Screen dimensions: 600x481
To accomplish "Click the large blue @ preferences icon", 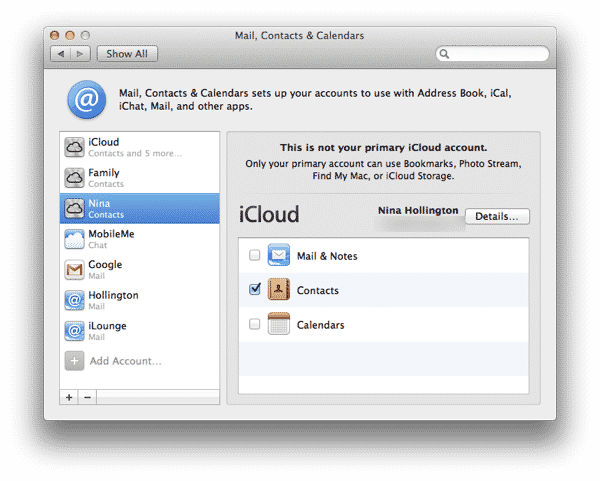I will point(87,99).
